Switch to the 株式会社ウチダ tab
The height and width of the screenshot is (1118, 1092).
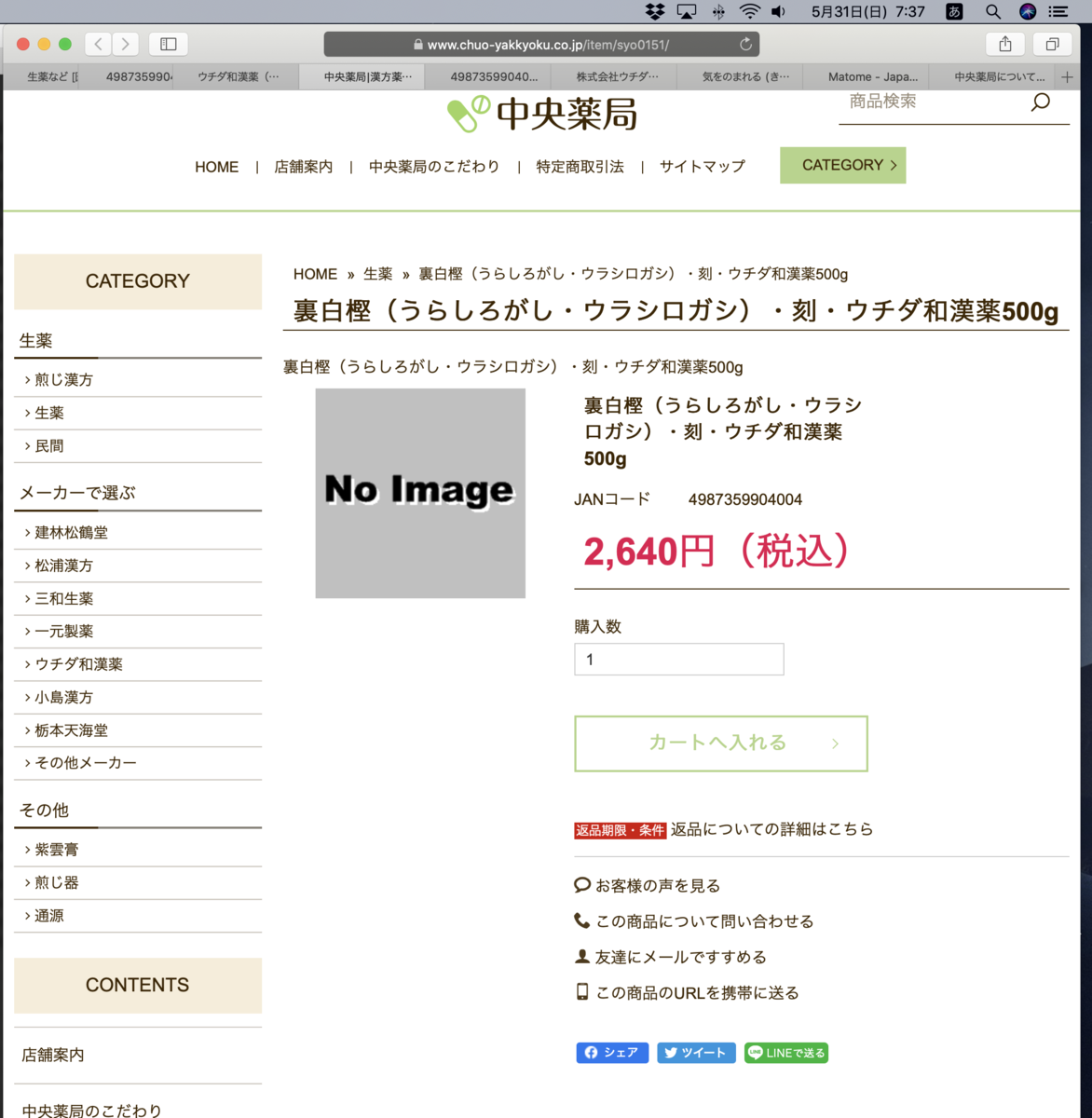pyautogui.click(x=616, y=77)
